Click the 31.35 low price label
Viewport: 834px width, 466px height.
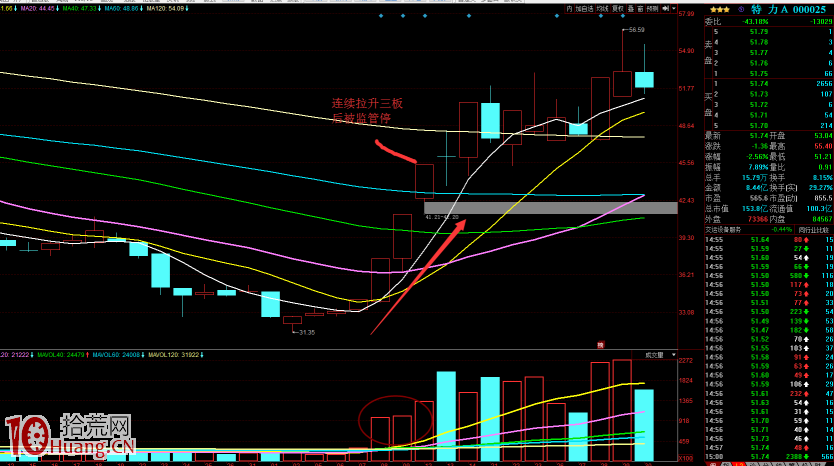(x=307, y=332)
